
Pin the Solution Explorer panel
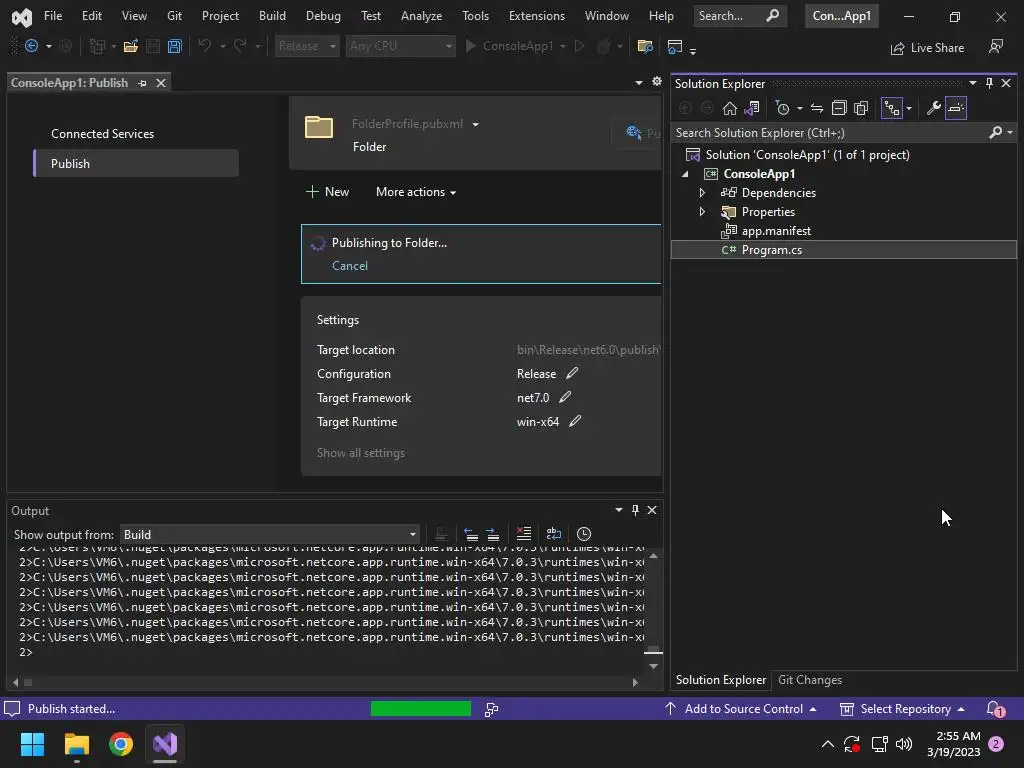pos(989,83)
